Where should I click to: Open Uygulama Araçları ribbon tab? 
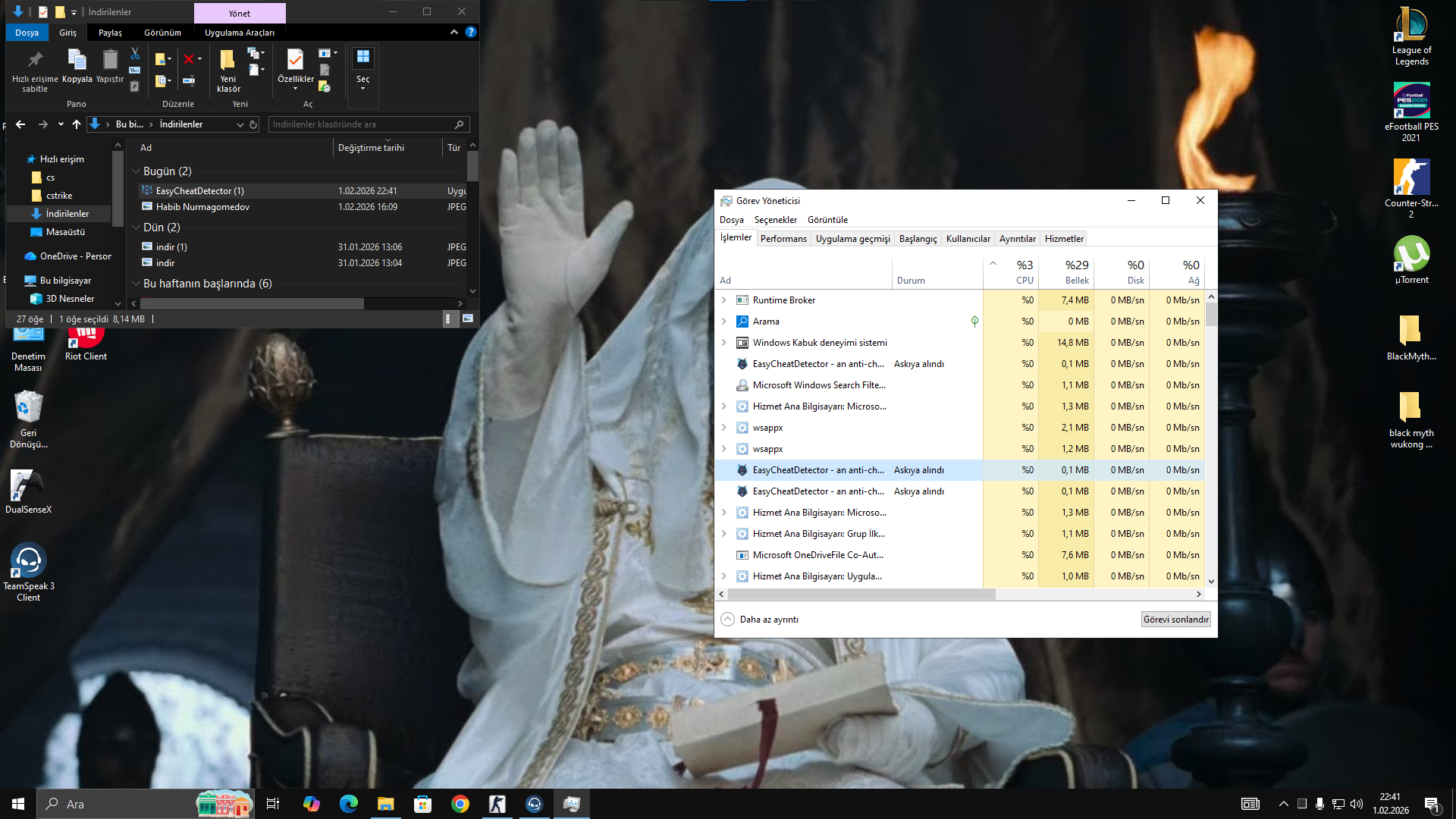point(240,33)
